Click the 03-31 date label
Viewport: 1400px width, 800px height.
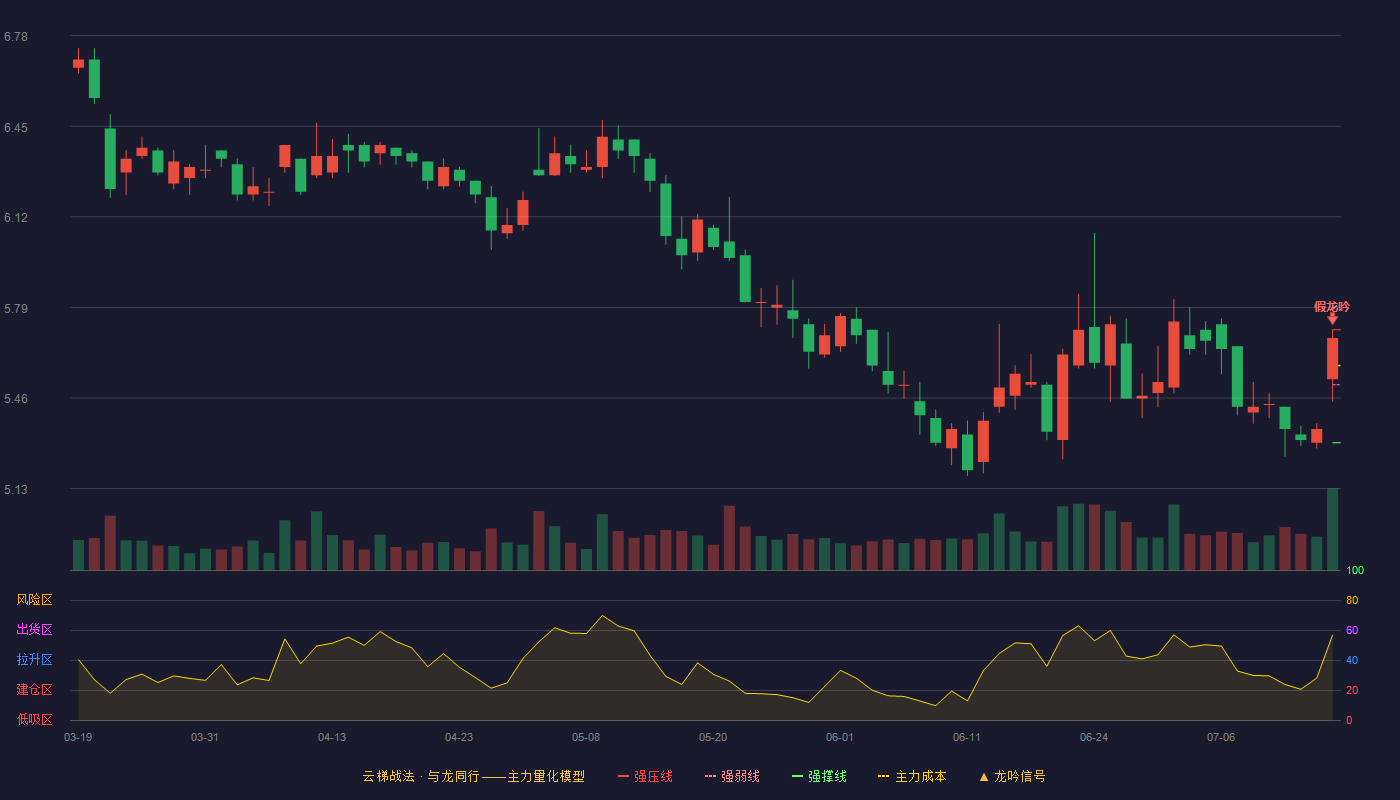pyautogui.click(x=205, y=737)
